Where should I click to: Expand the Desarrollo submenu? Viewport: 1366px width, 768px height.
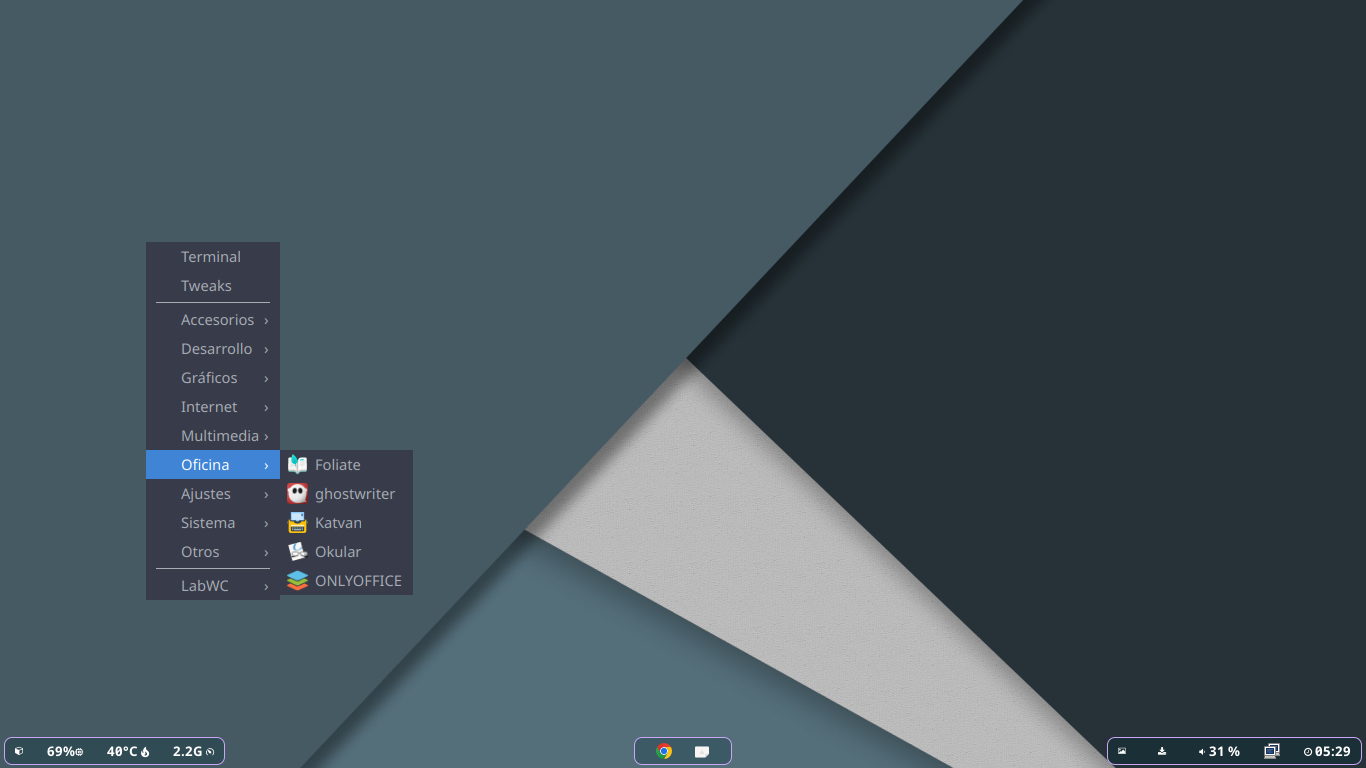pyautogui.click(x=213, y=349)
